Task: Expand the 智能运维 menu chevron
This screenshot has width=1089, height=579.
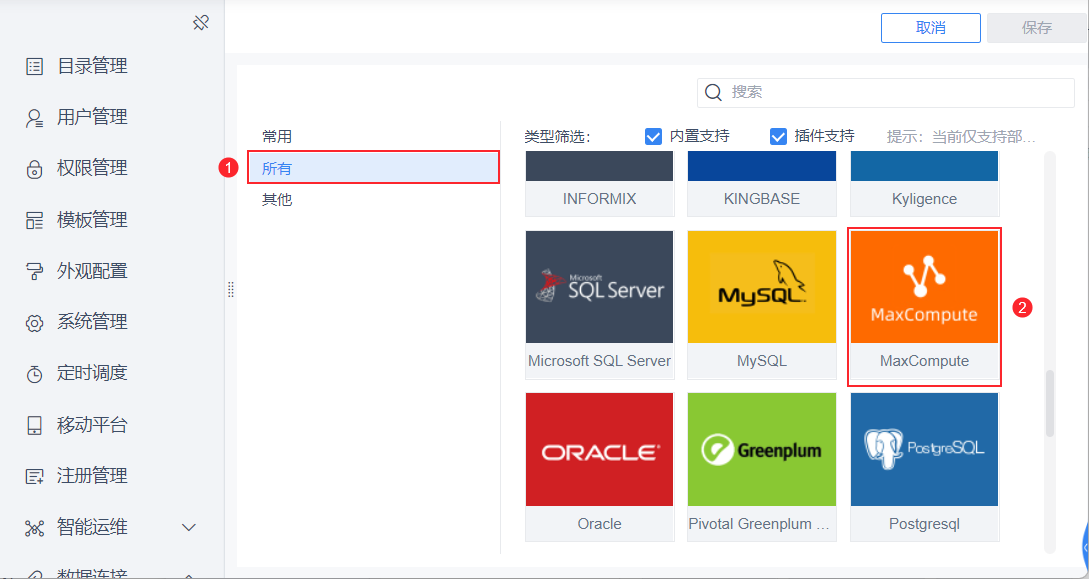Action: (188, 528)
